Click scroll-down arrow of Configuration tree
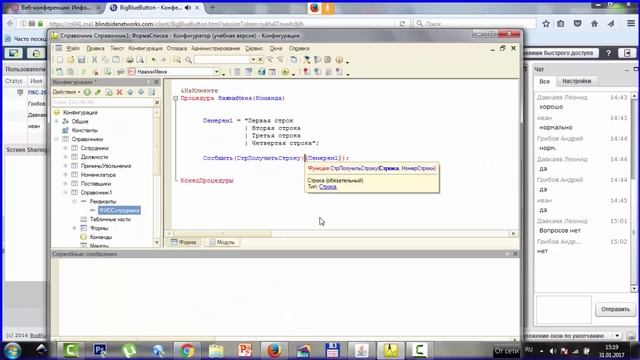Image resolution: width=640 pixels, height=360 pixels. coord(157,242)
